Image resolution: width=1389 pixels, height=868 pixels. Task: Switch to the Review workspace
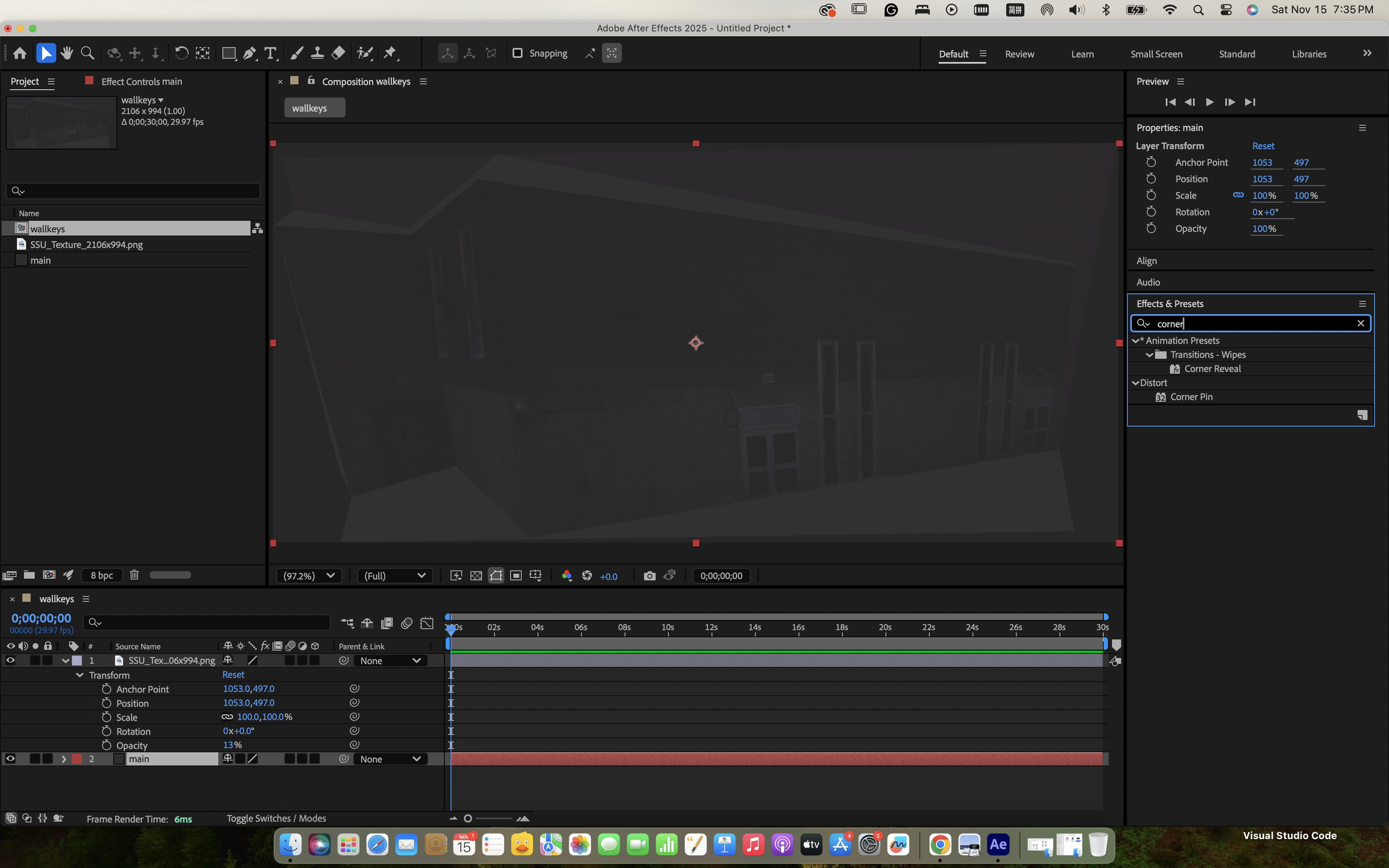pyautogui.click(x=1019, y=54)
